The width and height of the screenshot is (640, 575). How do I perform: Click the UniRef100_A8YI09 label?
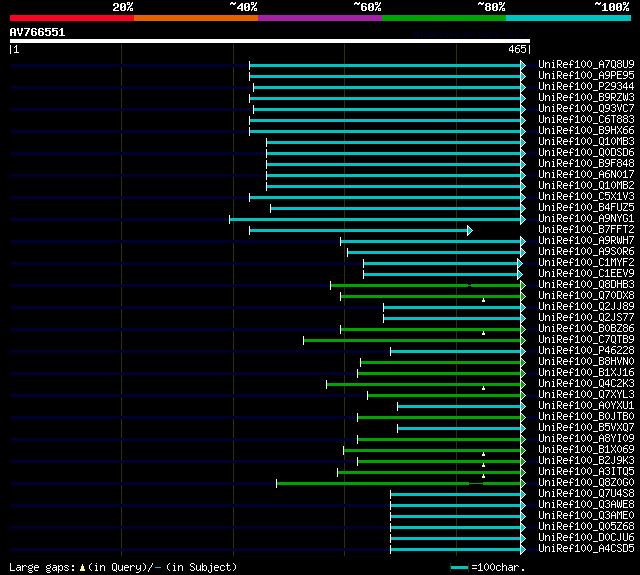point(586,439)
